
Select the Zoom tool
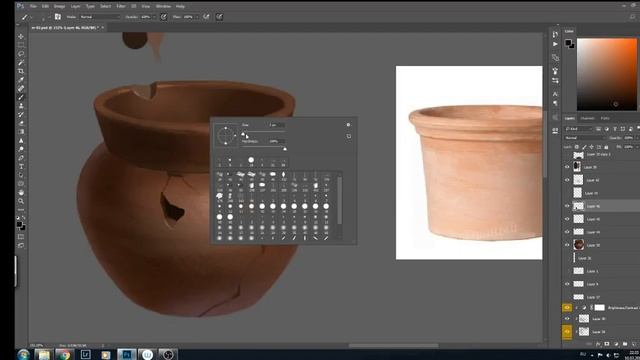tap(21, 201)
